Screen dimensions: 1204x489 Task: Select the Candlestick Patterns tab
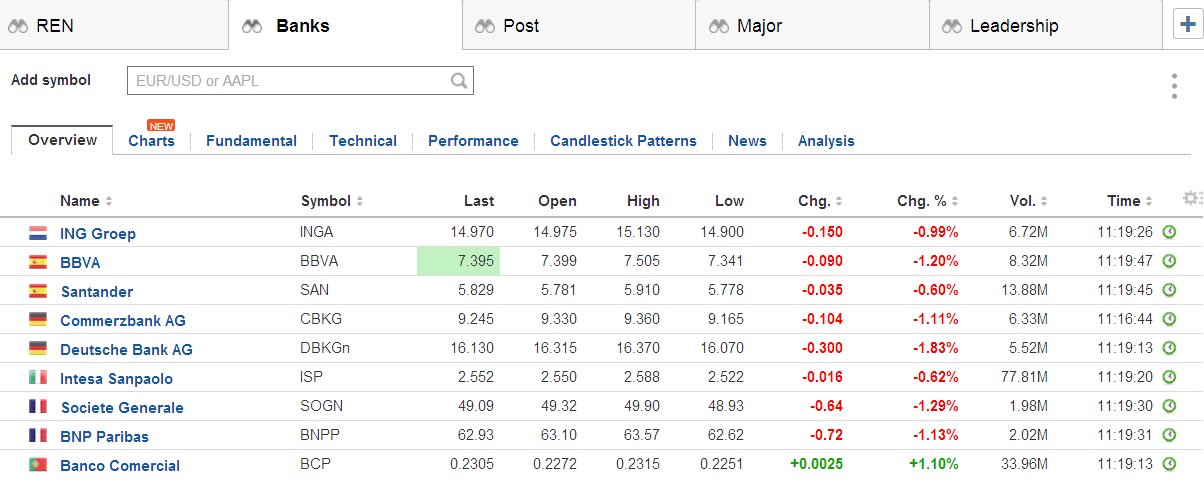(x=623, y=141)
